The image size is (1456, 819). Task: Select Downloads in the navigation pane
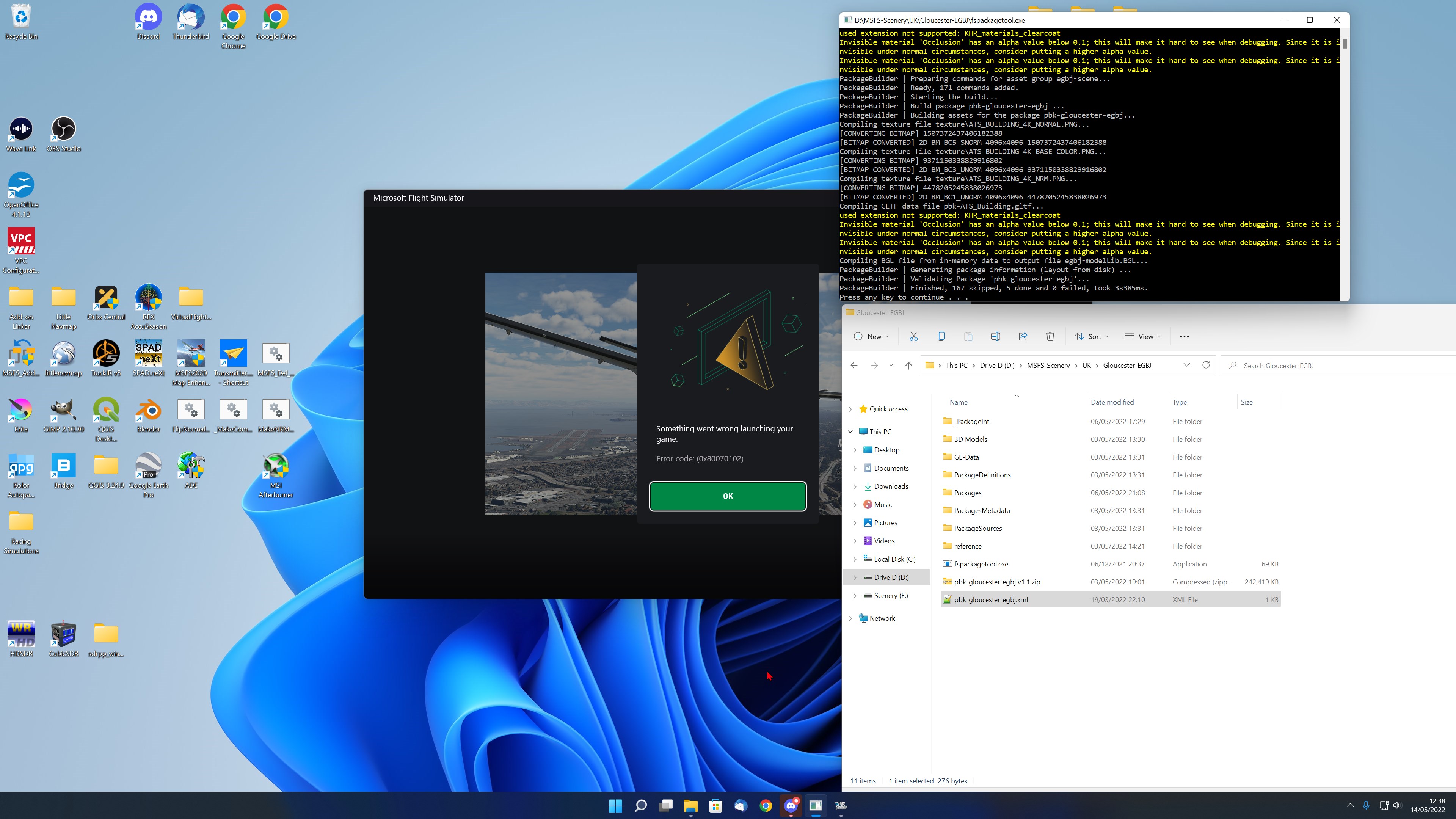tap(891, 486)
